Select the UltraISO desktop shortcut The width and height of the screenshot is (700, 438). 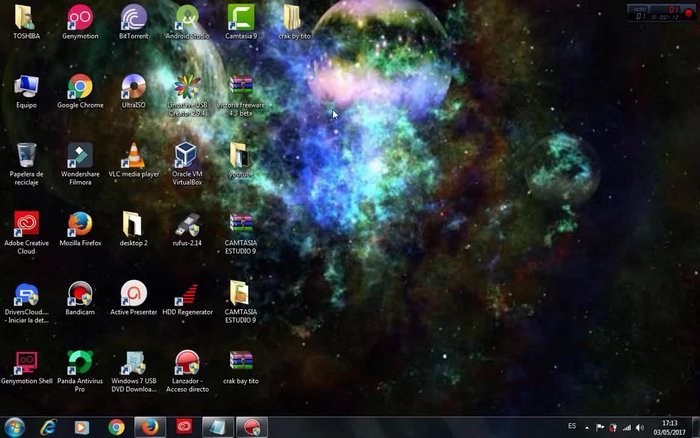(133, 87)
